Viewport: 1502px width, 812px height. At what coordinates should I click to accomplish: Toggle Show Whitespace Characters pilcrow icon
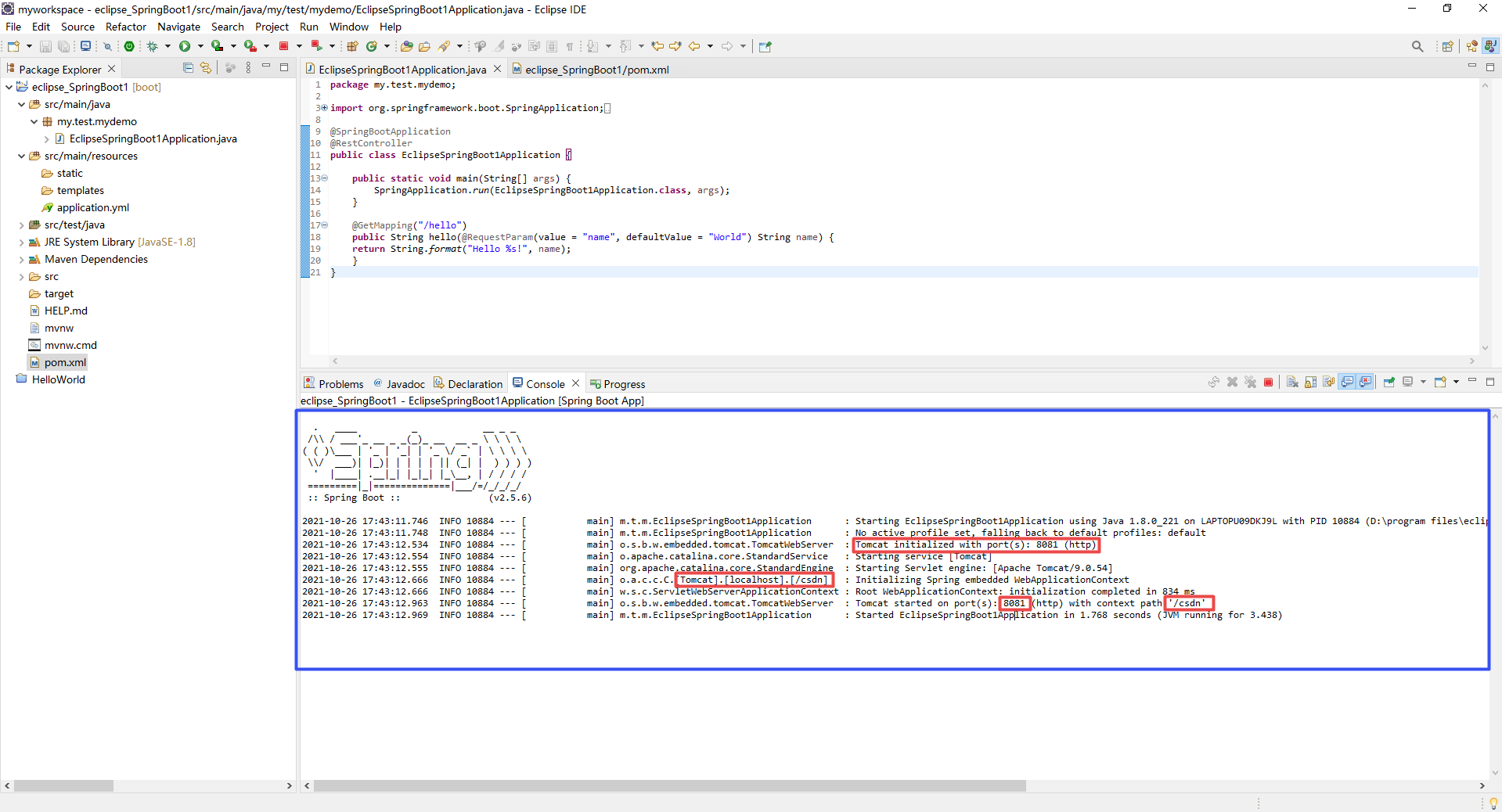pos(570,47)
